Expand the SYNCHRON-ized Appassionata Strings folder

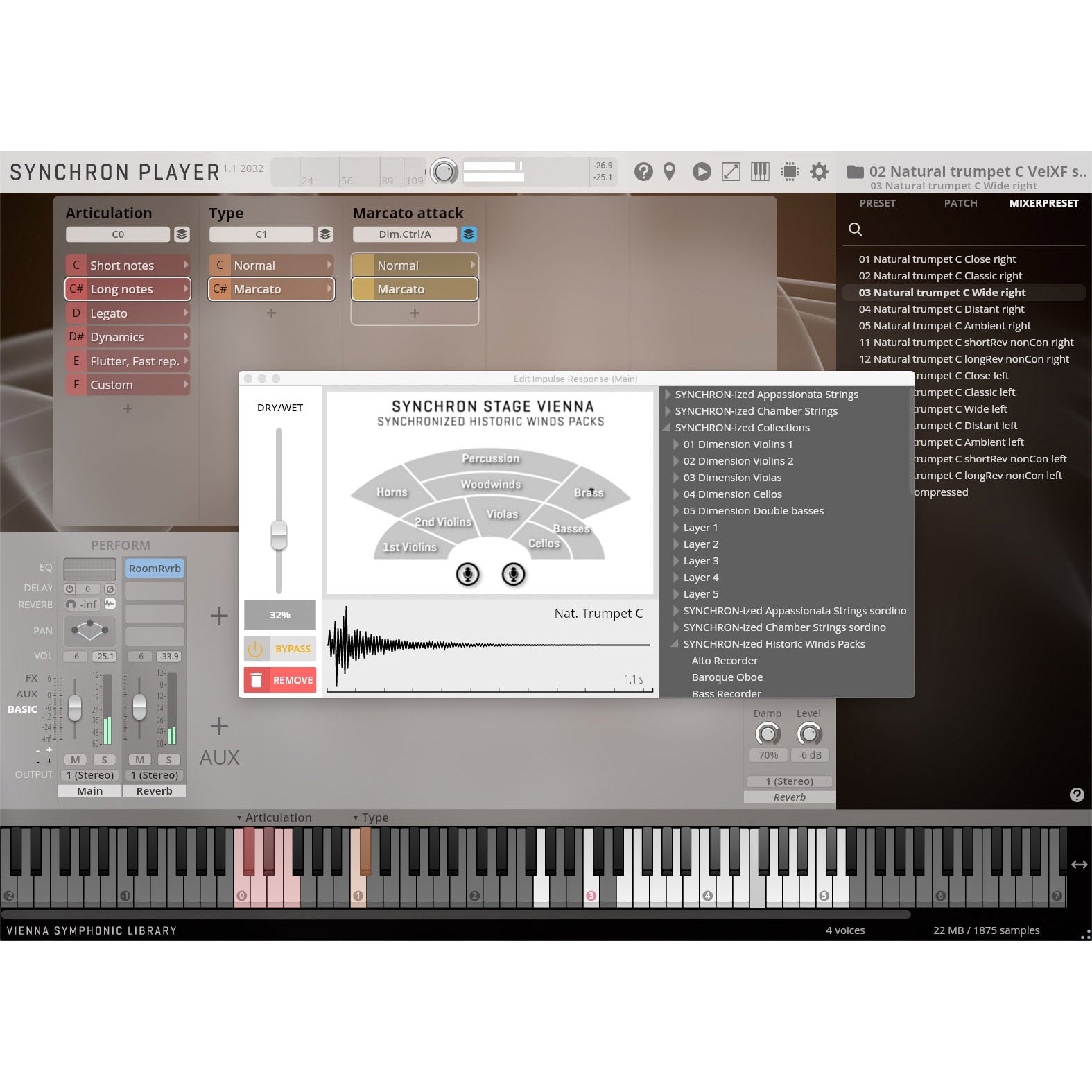click(668, 395)
